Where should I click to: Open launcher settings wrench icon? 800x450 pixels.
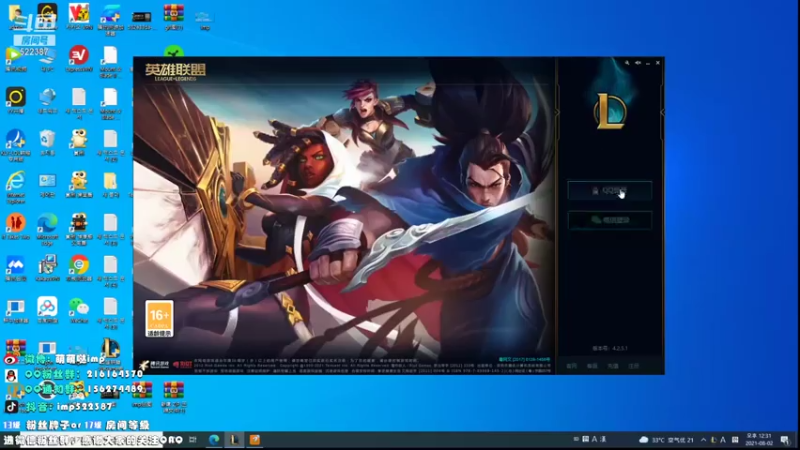click(627, 63)
